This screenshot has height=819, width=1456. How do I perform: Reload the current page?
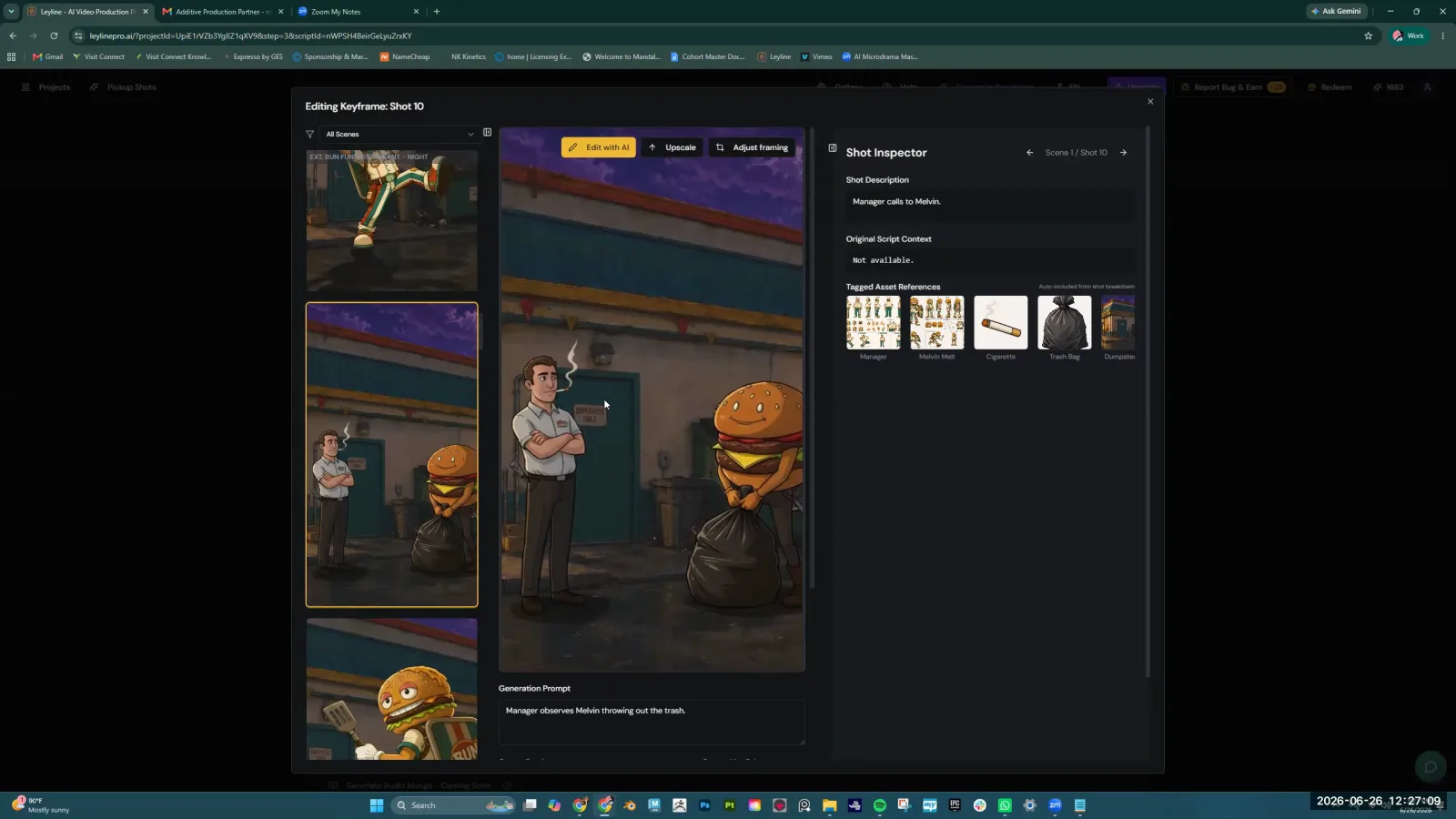pyautogui.click(x=54, y=35)
